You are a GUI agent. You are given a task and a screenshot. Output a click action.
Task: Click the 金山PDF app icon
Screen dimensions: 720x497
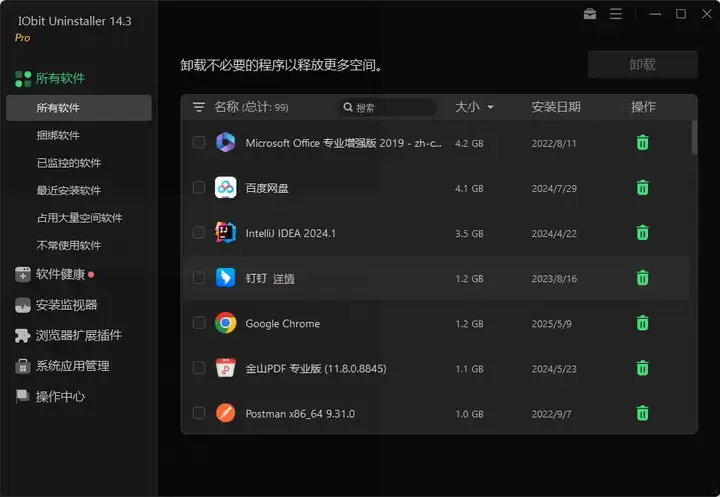click(x=225, y=367)
